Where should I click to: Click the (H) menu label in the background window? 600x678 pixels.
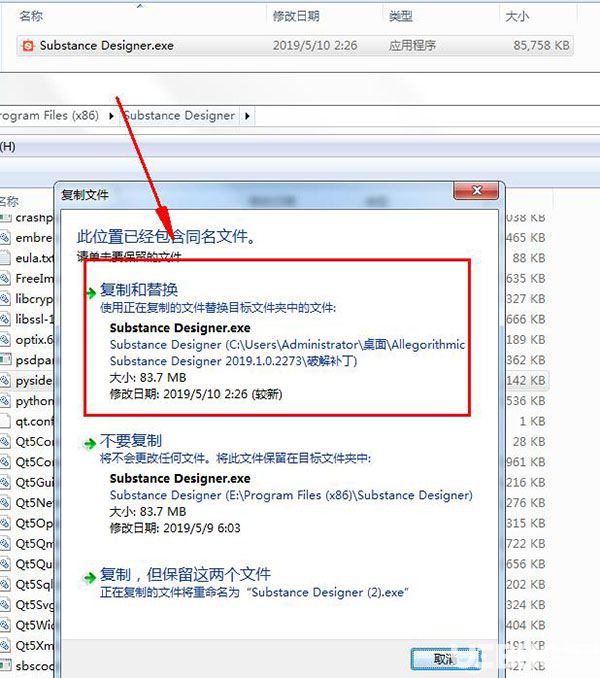[x=8, y=147]
